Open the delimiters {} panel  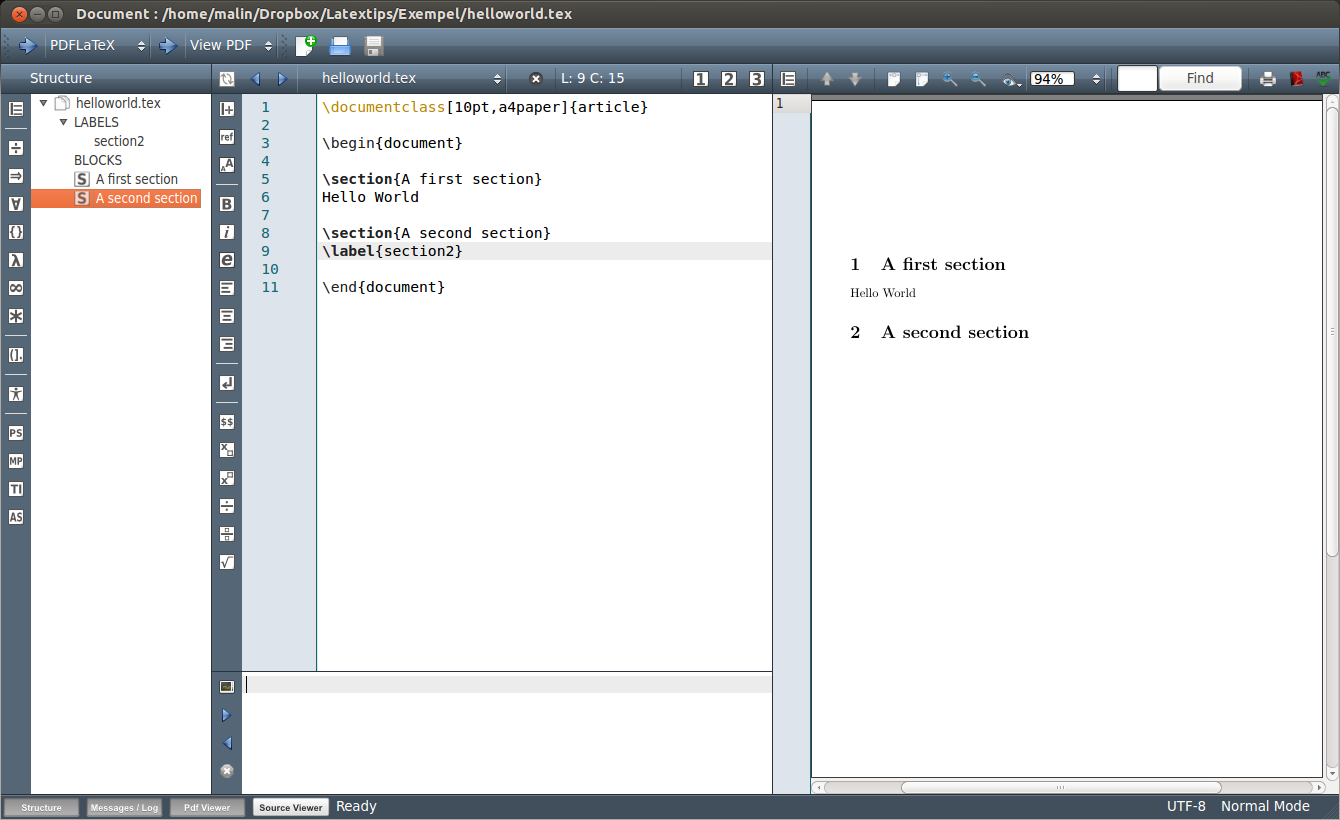(16, 232)
